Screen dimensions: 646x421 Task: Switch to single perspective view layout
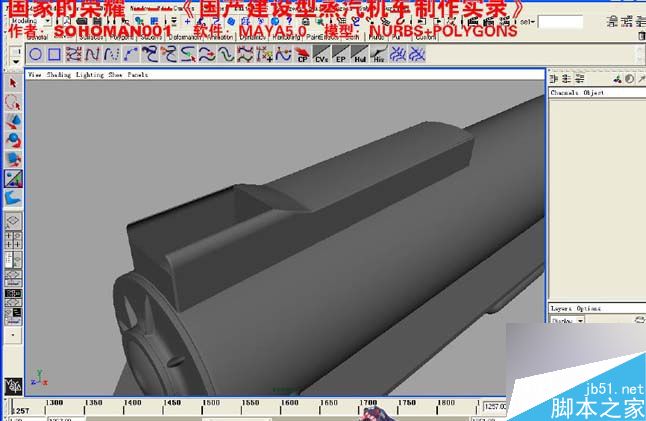pos(13,221)
